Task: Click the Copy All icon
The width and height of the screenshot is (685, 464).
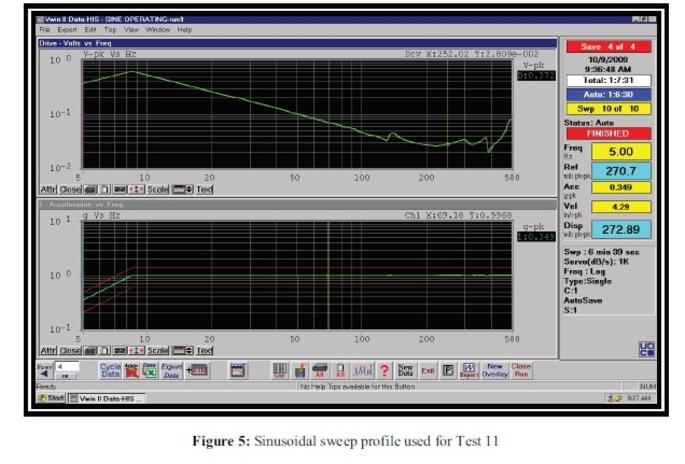Action: pyautogui.click(x=340, y=371)
